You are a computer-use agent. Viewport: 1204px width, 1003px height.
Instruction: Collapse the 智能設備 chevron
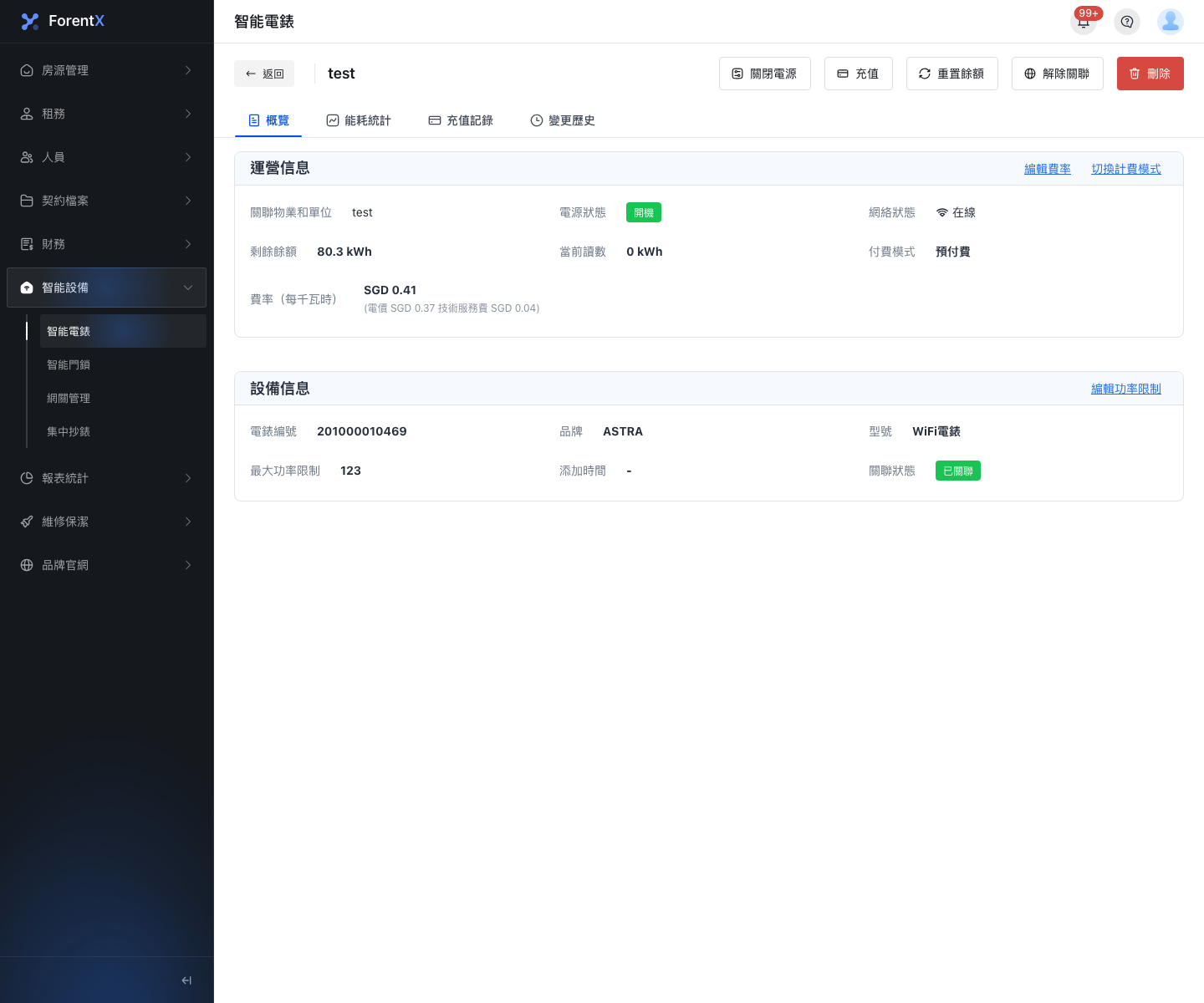coord(188,288)
